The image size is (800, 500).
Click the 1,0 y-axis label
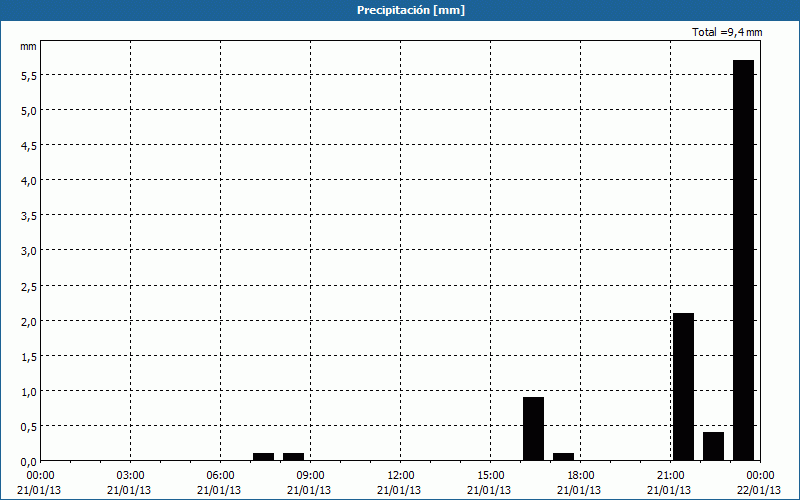(28, 392)
